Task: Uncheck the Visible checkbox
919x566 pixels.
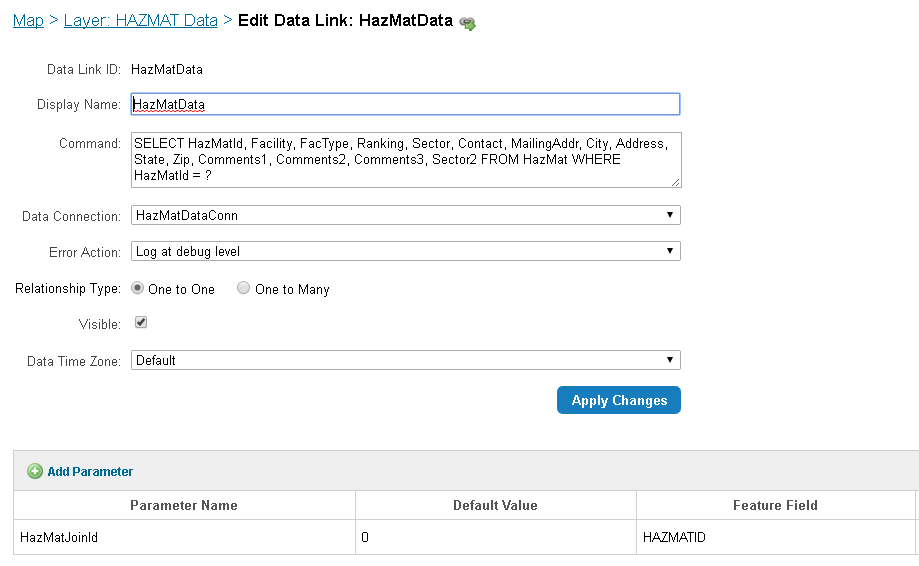Action: click(141, 322)
